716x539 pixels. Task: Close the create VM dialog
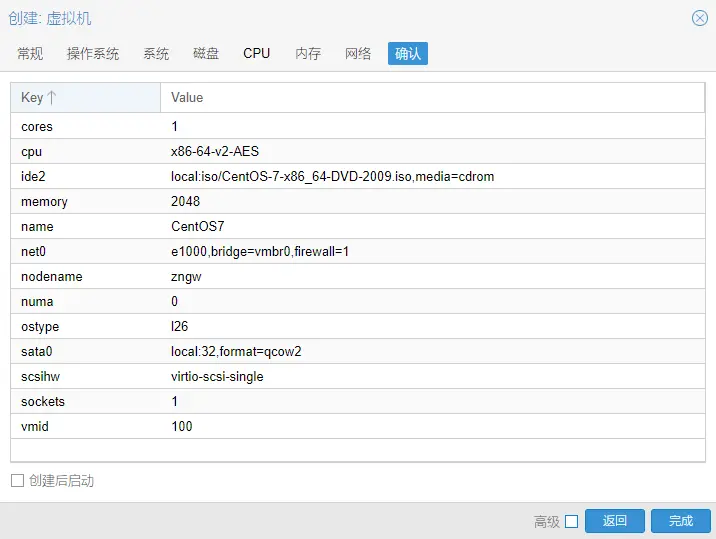point(700,18)
